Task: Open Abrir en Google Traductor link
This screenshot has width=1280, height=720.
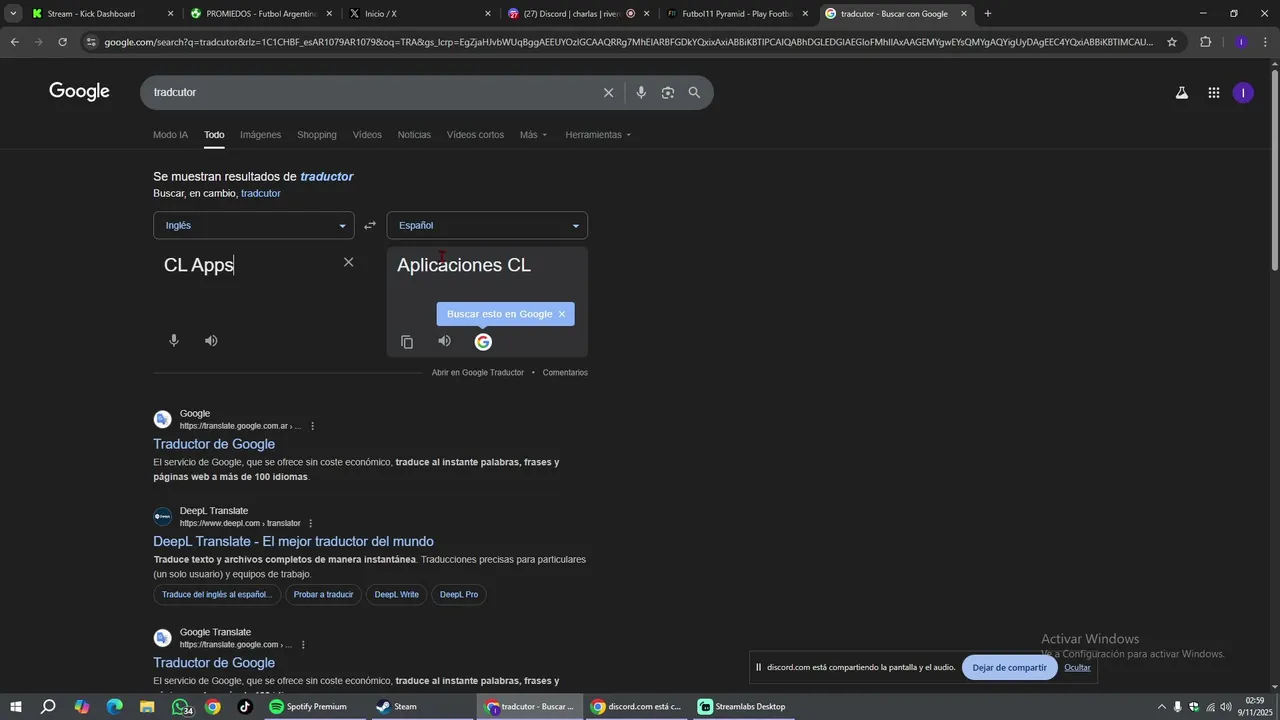Action: (478, 373)
